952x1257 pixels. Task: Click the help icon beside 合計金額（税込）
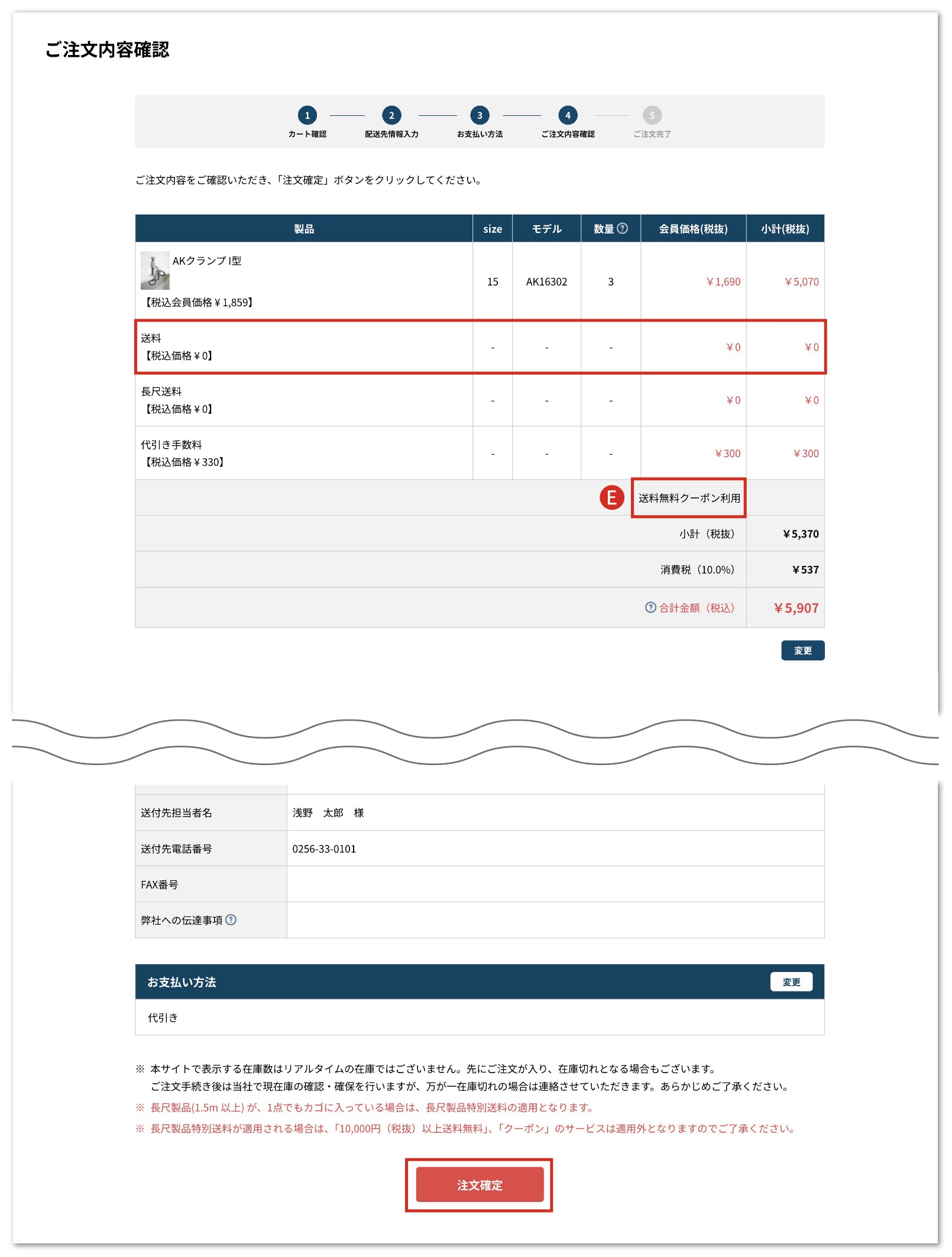[x=650, y=607]
